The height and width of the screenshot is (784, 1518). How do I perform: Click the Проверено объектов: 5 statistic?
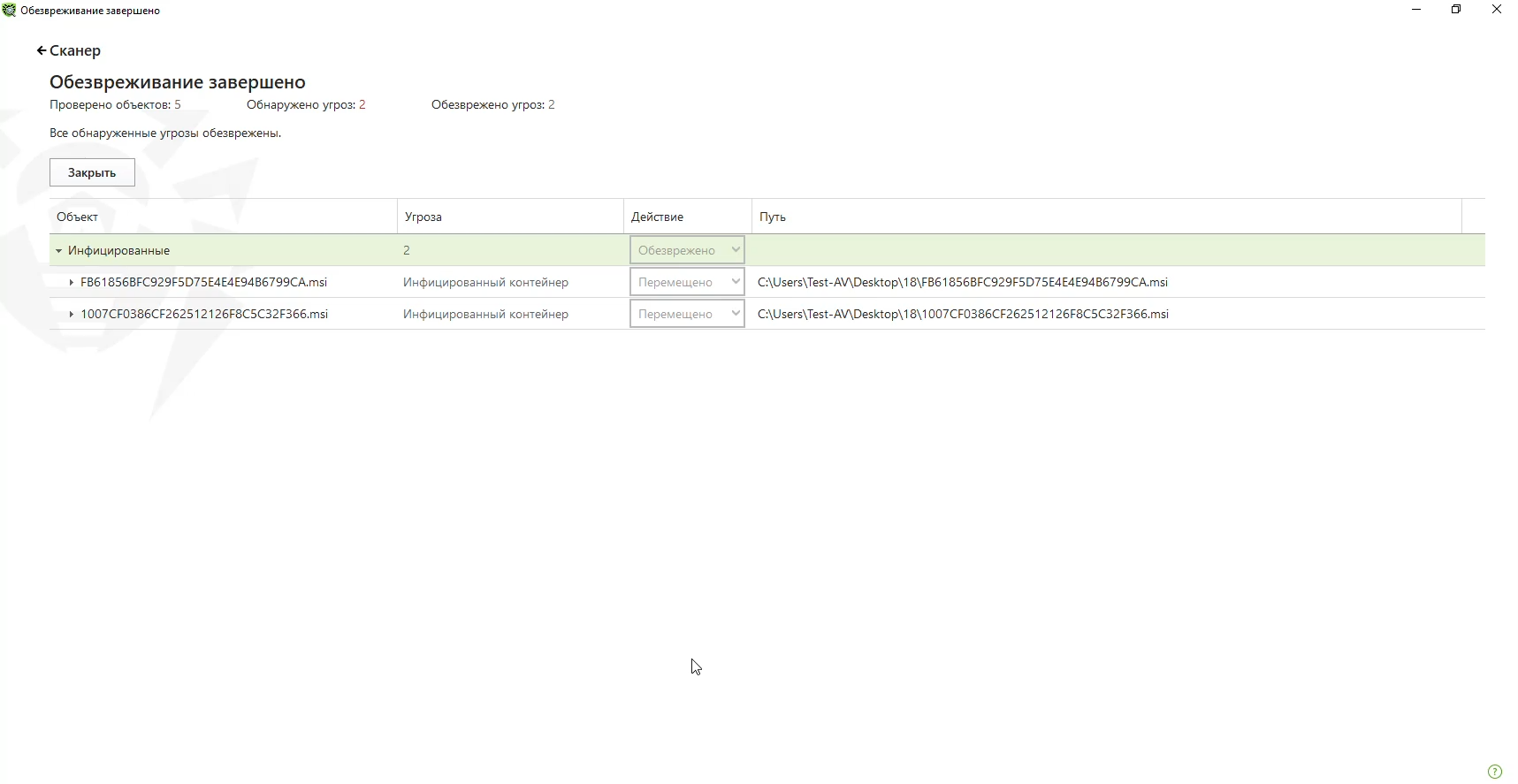pos(115,105)
